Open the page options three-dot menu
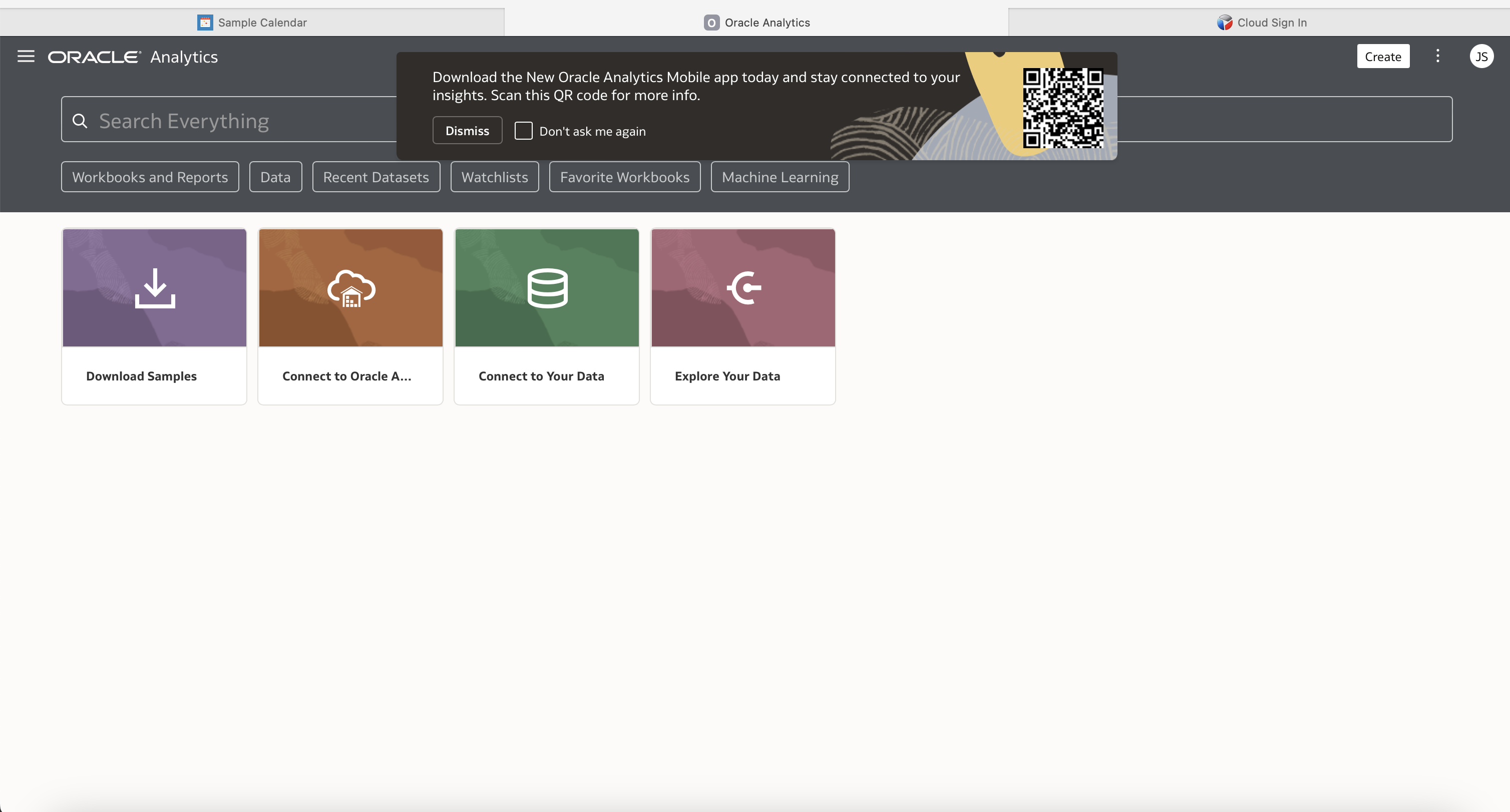The width and height of the screenshot is (1510, 812). pos(1437,56)
